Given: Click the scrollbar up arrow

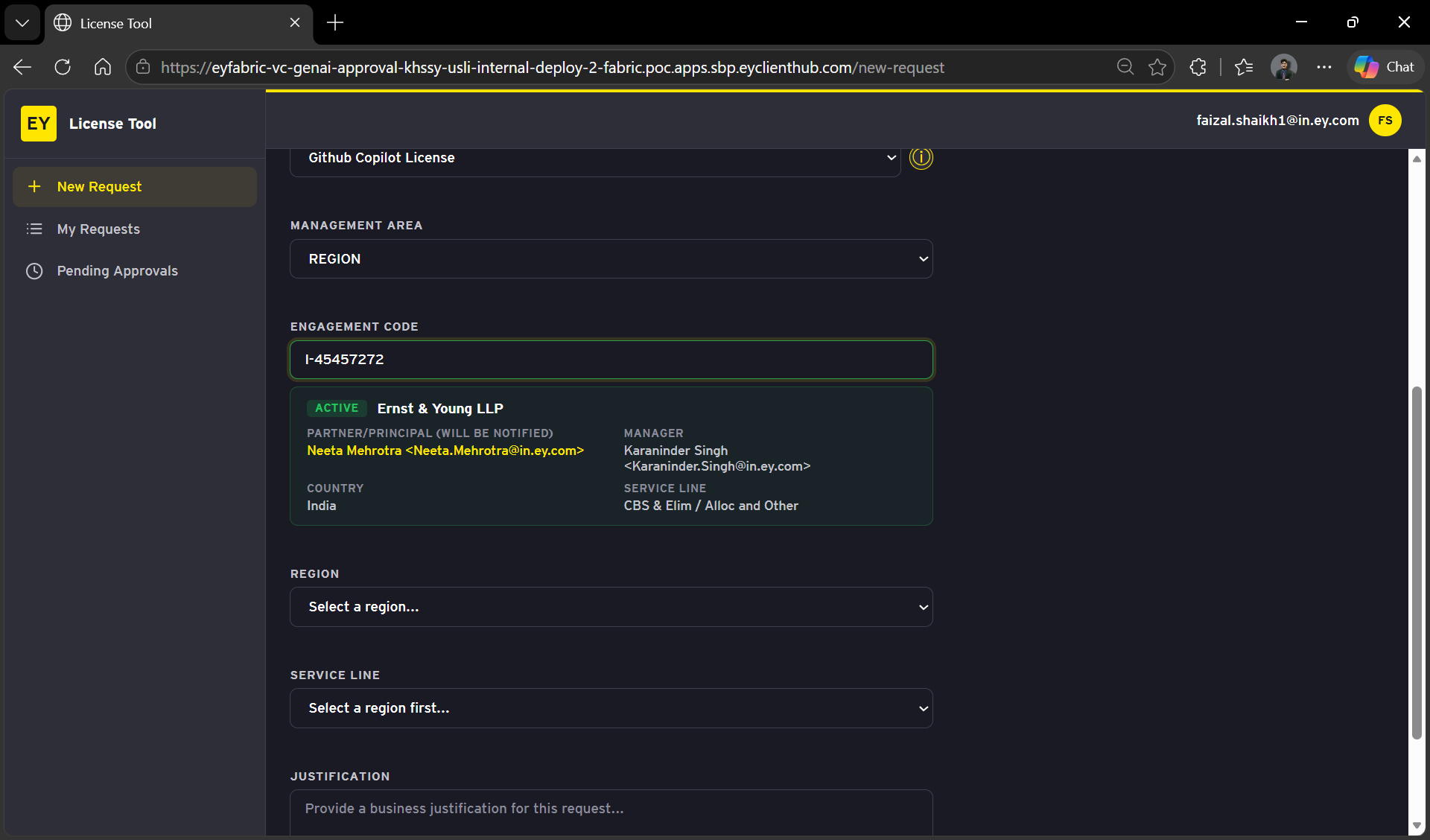Looking at the screenshot, I should [x=1417, y=159].
